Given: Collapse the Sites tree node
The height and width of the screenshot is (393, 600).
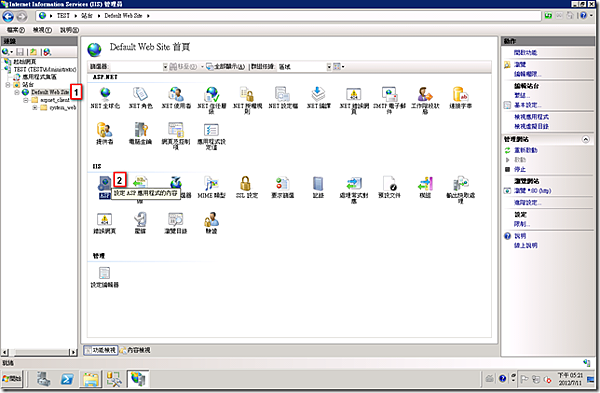Looking at the screenshot, I should click(x=8, y=85).
